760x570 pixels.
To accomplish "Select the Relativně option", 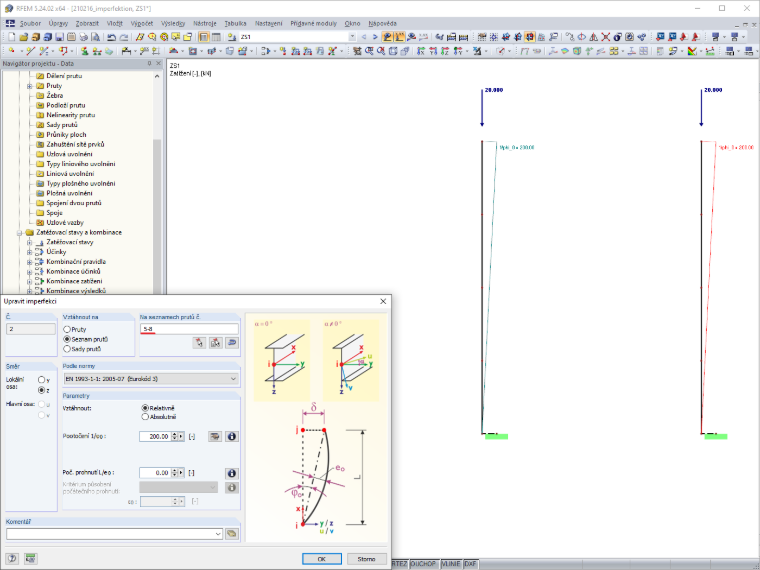I will coord(145,408).
